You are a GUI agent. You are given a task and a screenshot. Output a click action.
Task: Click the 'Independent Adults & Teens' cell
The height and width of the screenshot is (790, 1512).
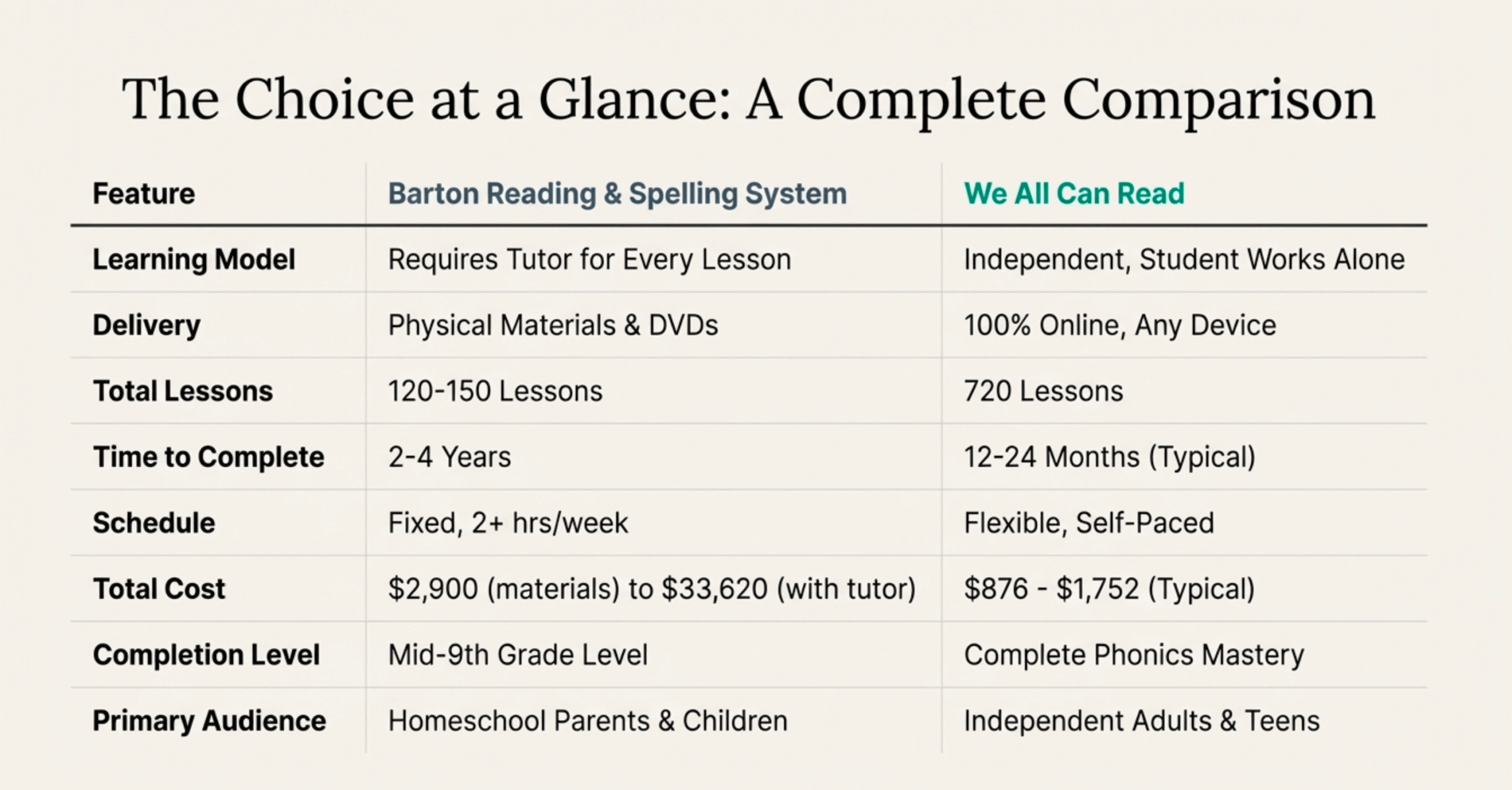click(1141, 721)
